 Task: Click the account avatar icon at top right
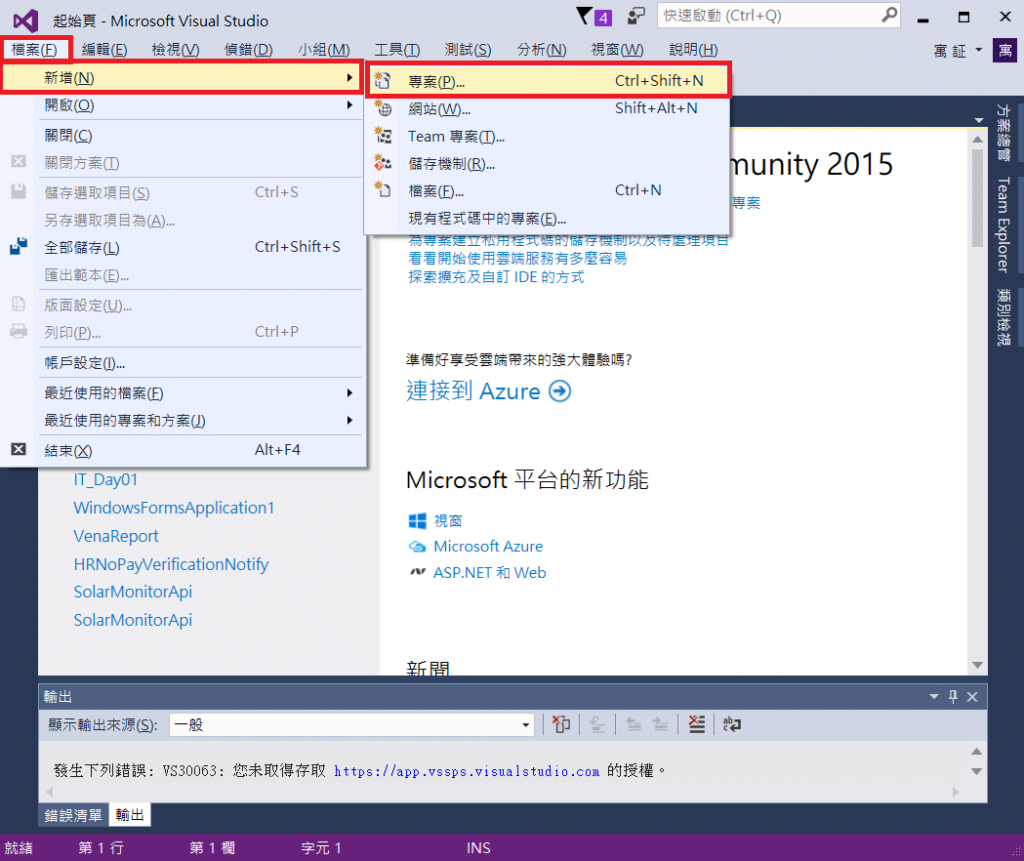click(1005, 50)
